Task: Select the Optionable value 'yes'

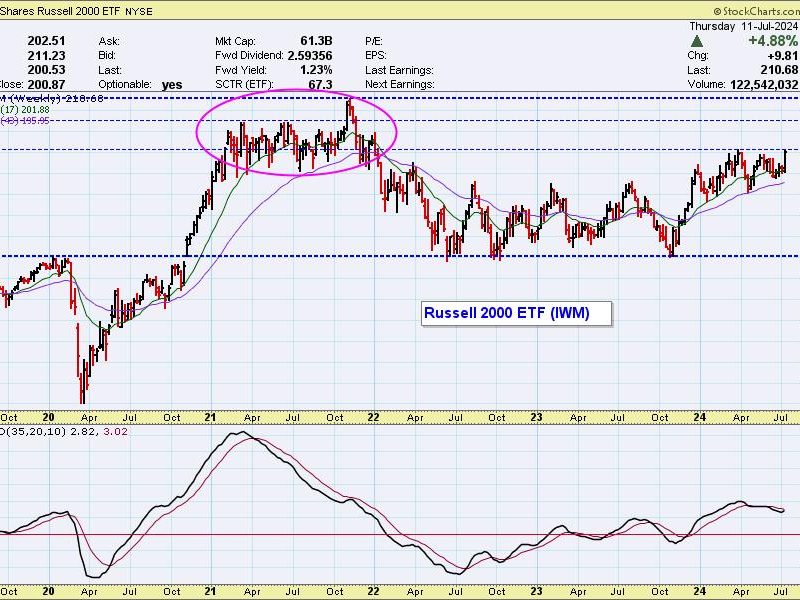Action: 172,85
